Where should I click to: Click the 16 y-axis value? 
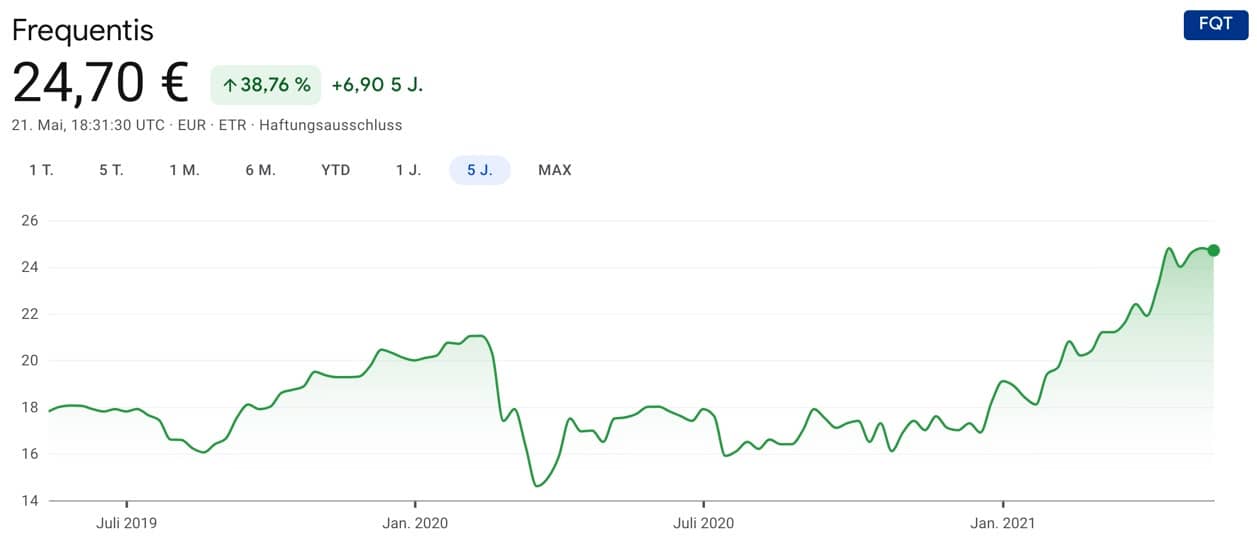tap(29, 454)
